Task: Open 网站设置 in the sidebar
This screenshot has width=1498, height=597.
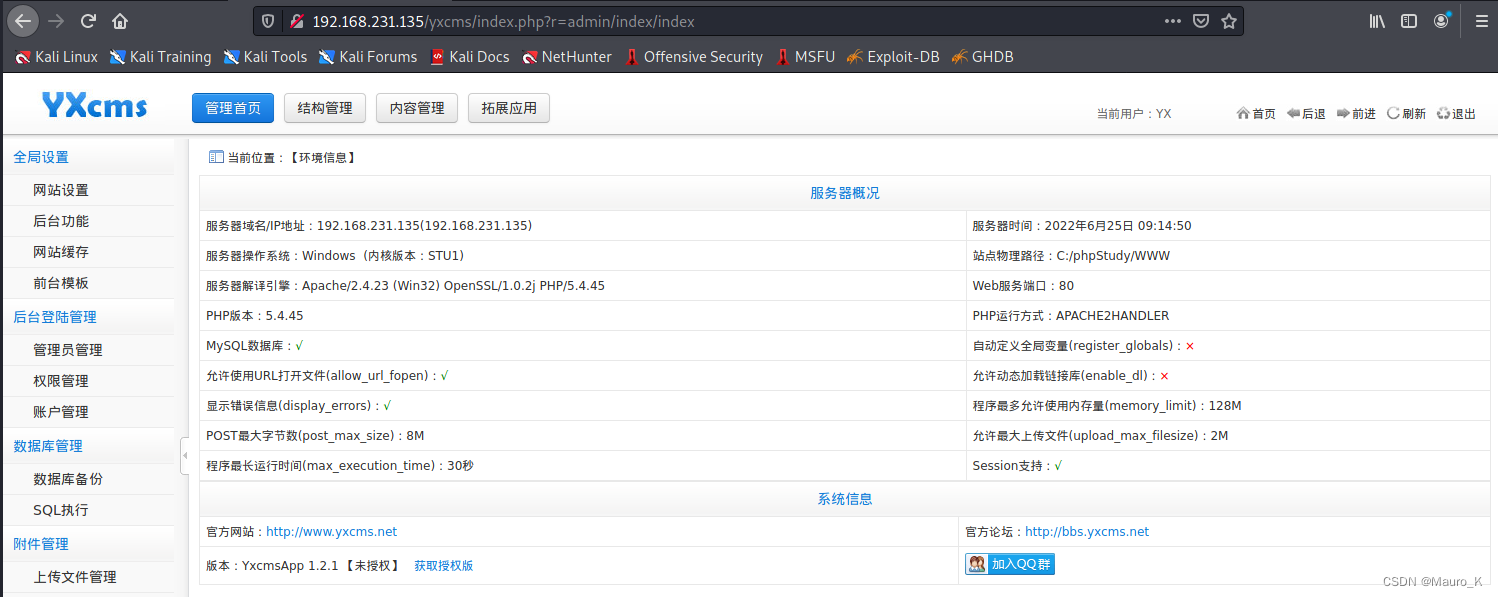Action: coord(61,190)
